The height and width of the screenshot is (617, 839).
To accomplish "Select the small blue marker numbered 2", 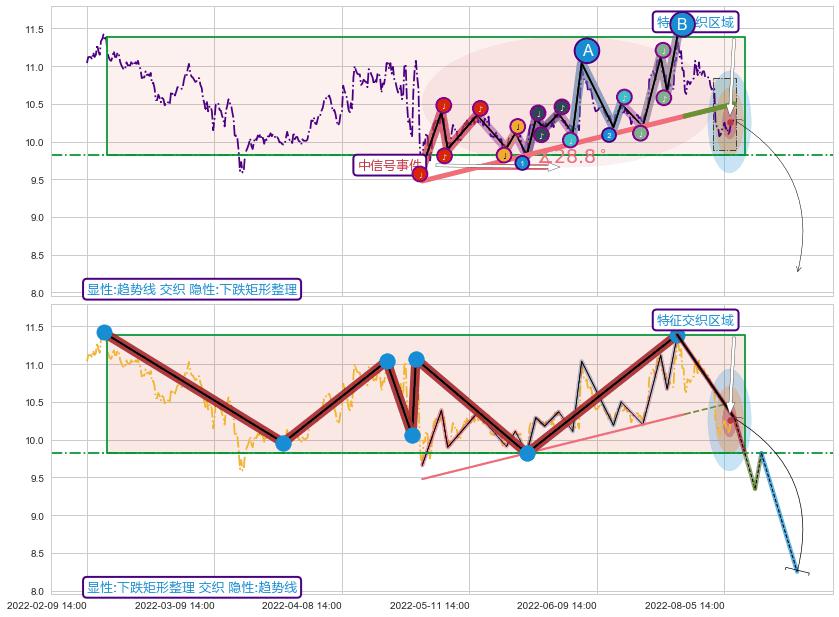I will [609, 135].
